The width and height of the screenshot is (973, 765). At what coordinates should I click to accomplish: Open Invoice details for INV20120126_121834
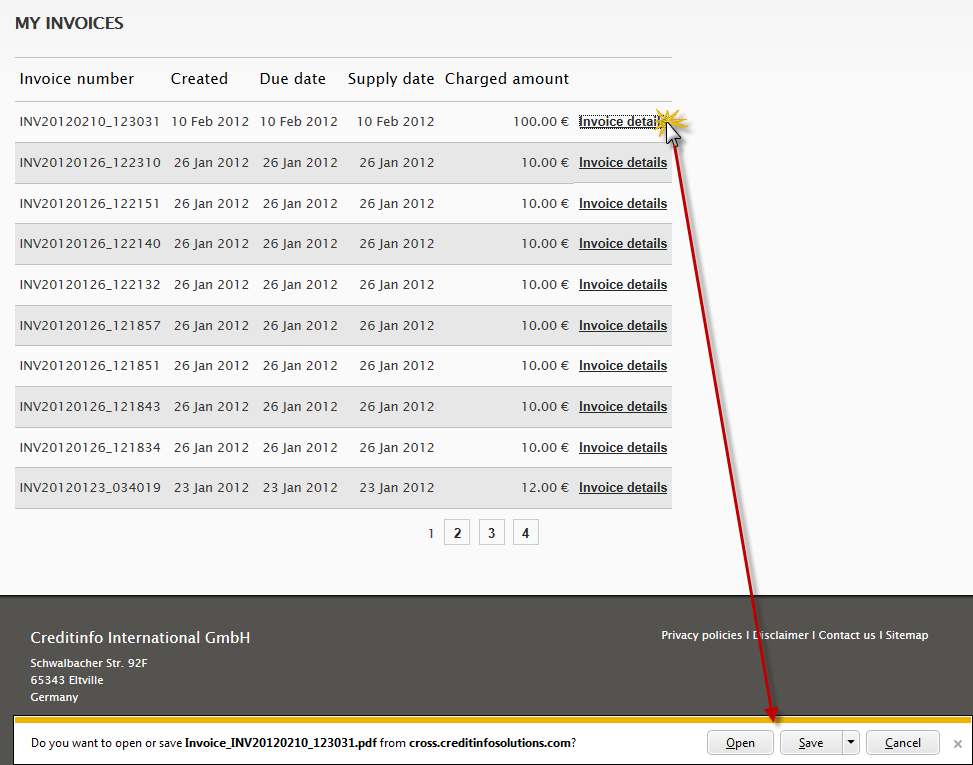(x=622, y=448)
